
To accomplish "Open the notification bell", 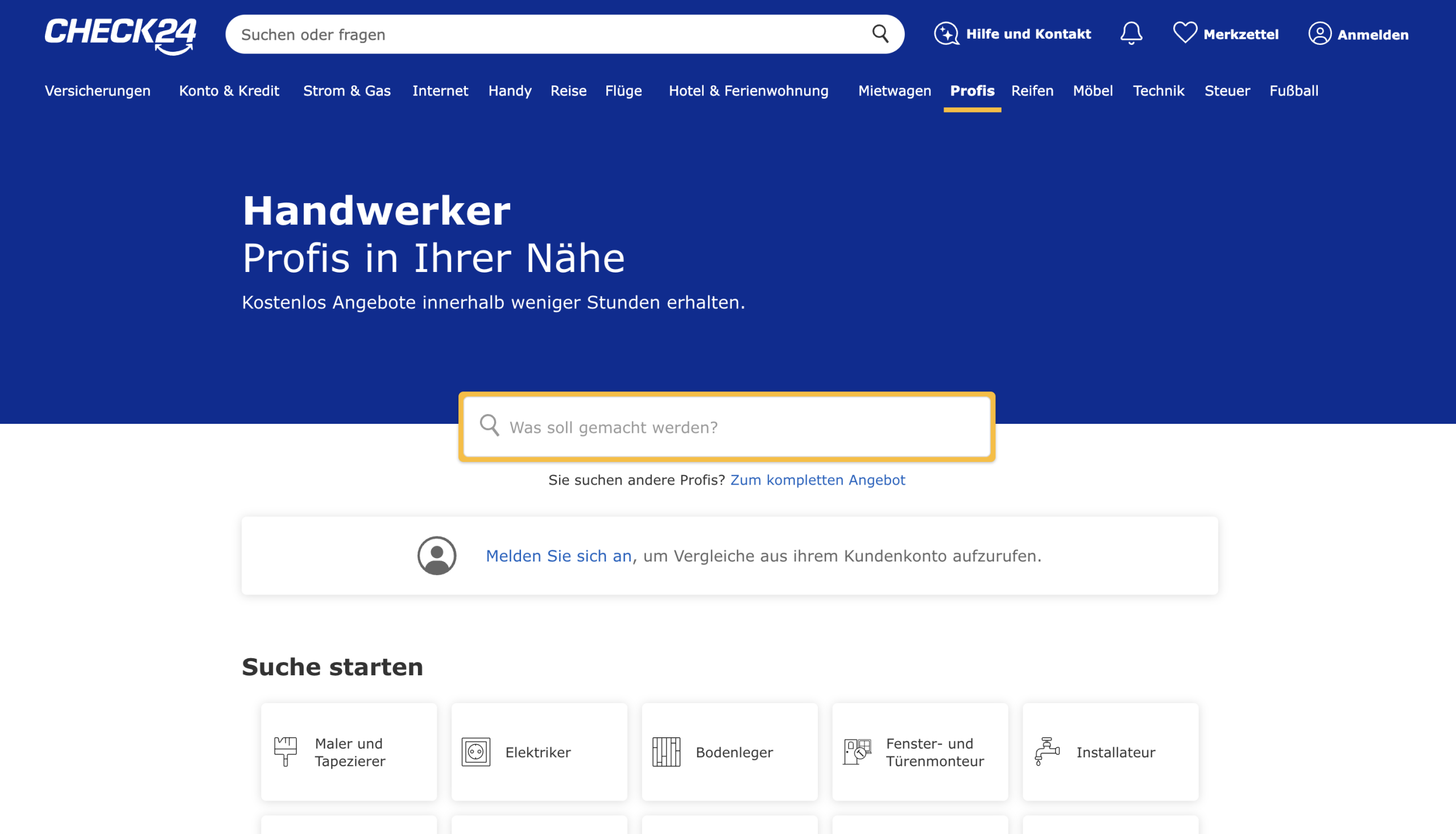I will 1131,34.
